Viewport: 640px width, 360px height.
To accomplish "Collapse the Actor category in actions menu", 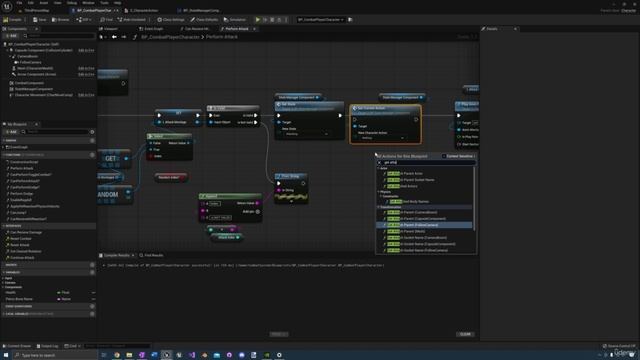I will (378, 168).
